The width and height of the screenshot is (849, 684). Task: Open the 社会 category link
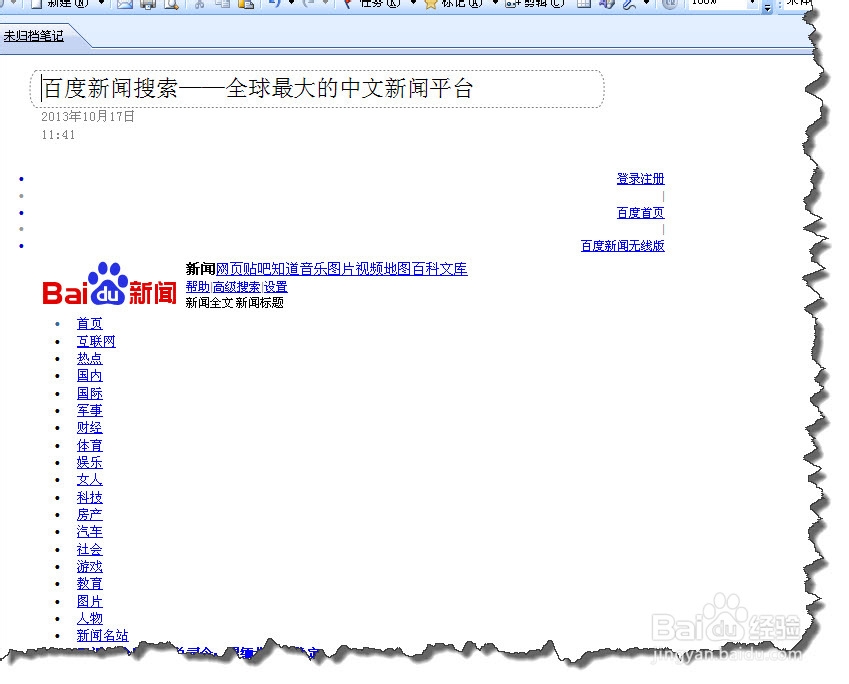point(89,549)
